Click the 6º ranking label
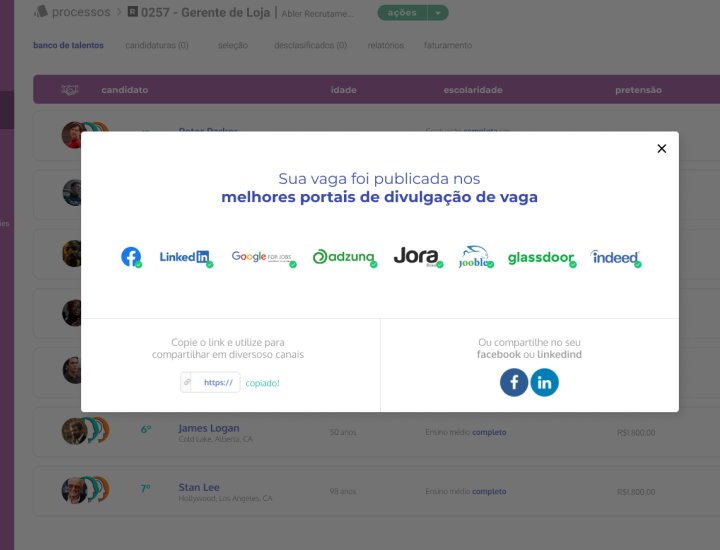Image resolution: width=720 pixels, height=550 pixels. [146, 429]
